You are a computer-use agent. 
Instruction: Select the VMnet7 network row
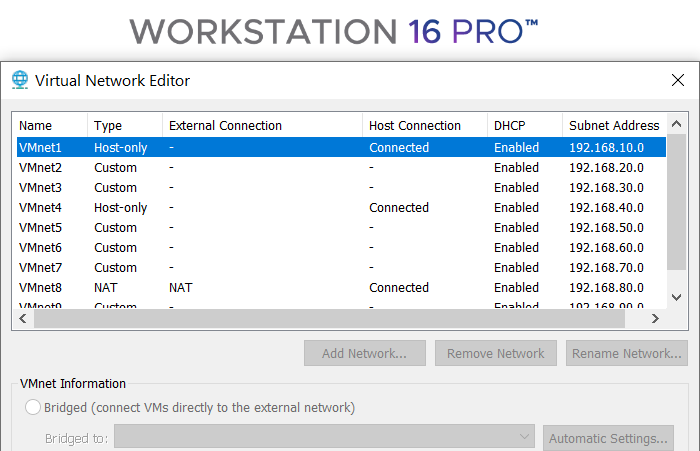(341, 267)
